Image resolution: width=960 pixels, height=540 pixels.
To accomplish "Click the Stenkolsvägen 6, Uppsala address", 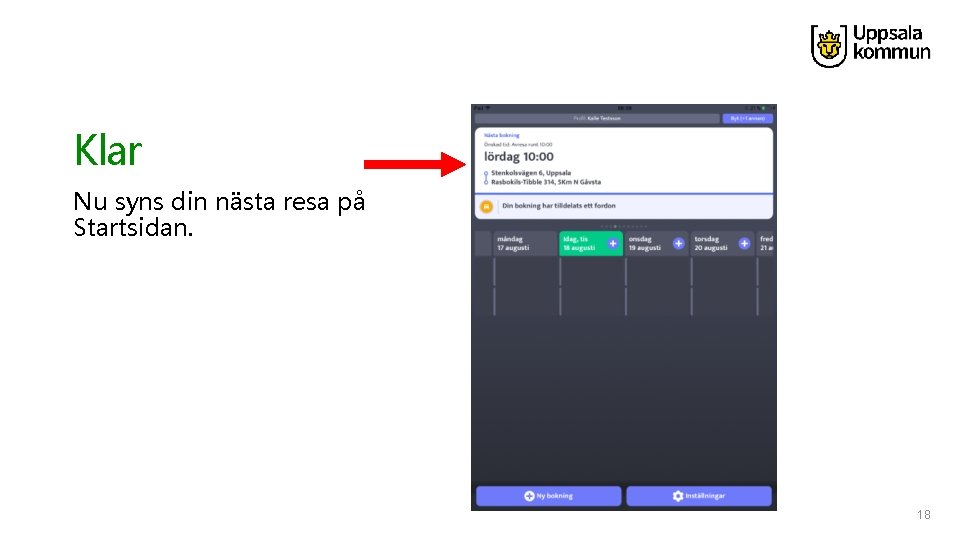I will click(x=531, y=173).
